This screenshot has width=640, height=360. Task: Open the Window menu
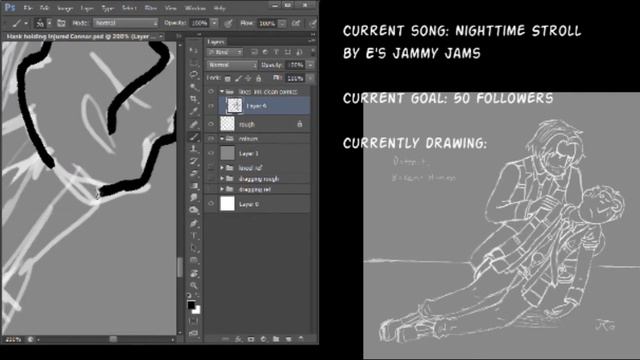tap(196, 8)
